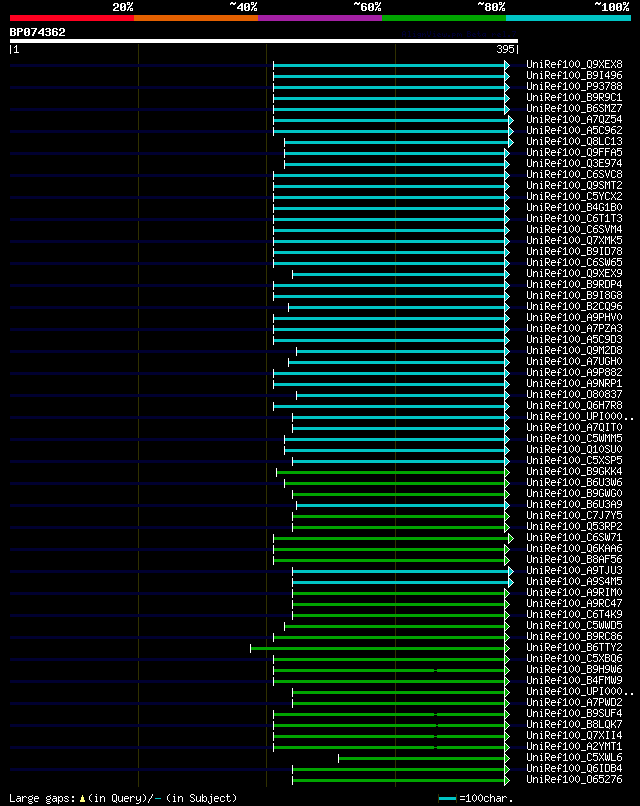Click the alignment bar for UniRef100_C5XWL6

[424, 758]
